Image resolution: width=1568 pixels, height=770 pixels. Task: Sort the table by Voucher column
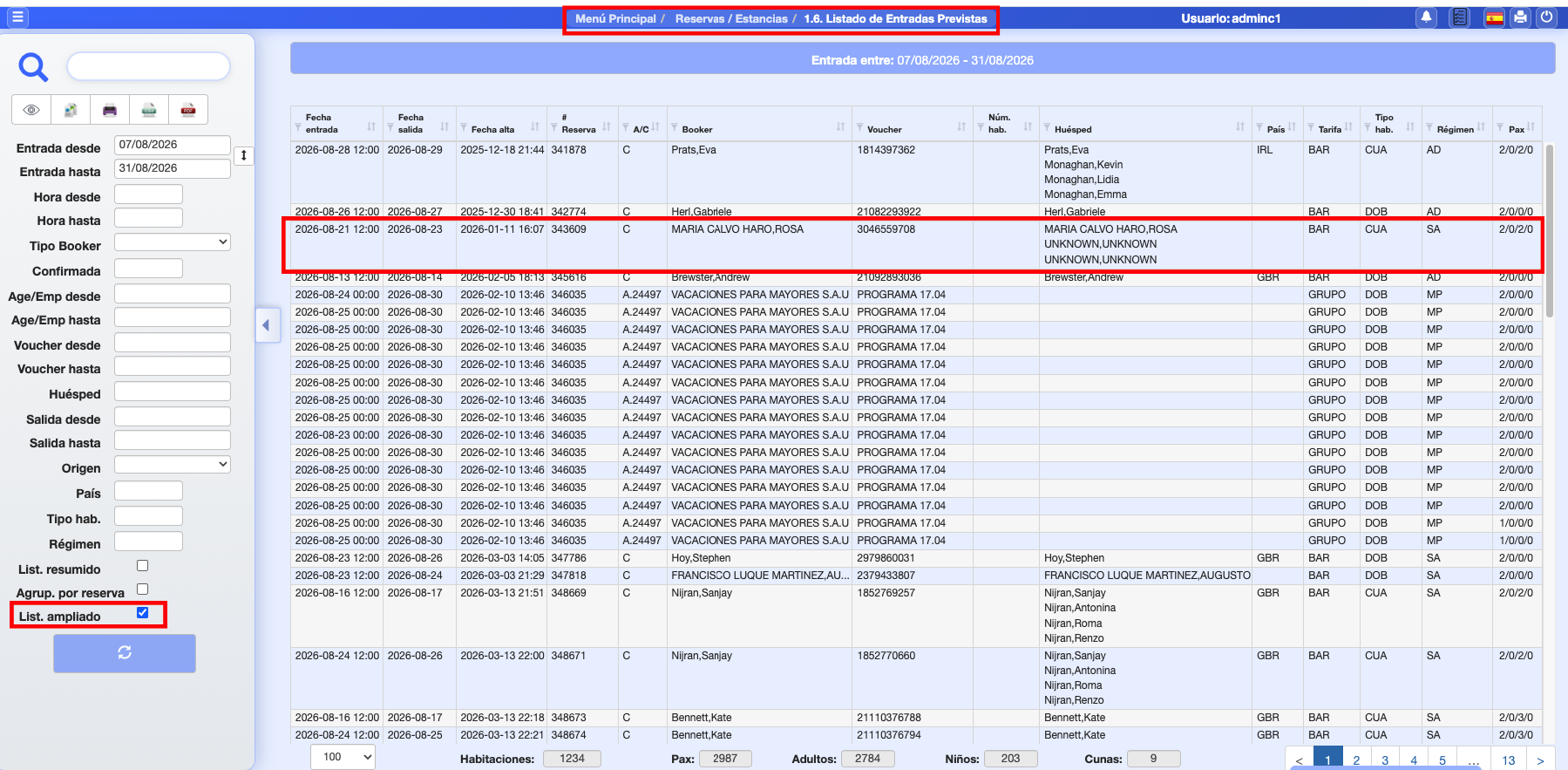coord(961,127)
